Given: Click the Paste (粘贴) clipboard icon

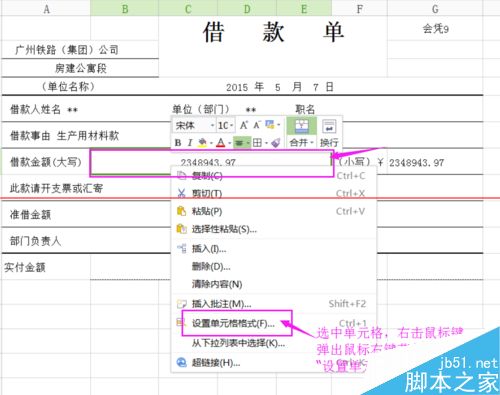Looking at the screenshot, I should [181, 211].
